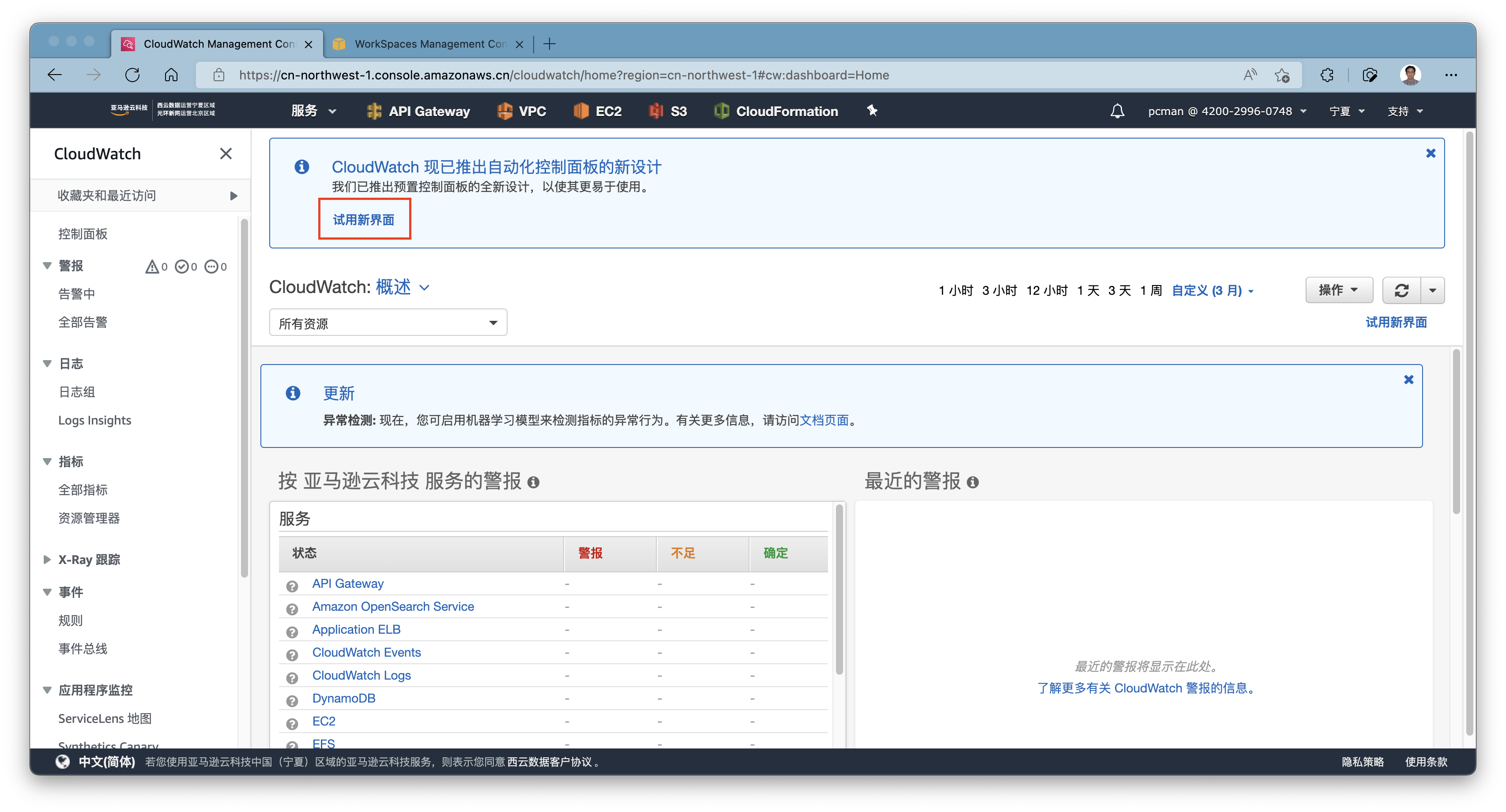Expand the X-Ray 跟踪 section
The image size is (1506, 812).
(47, 560)
